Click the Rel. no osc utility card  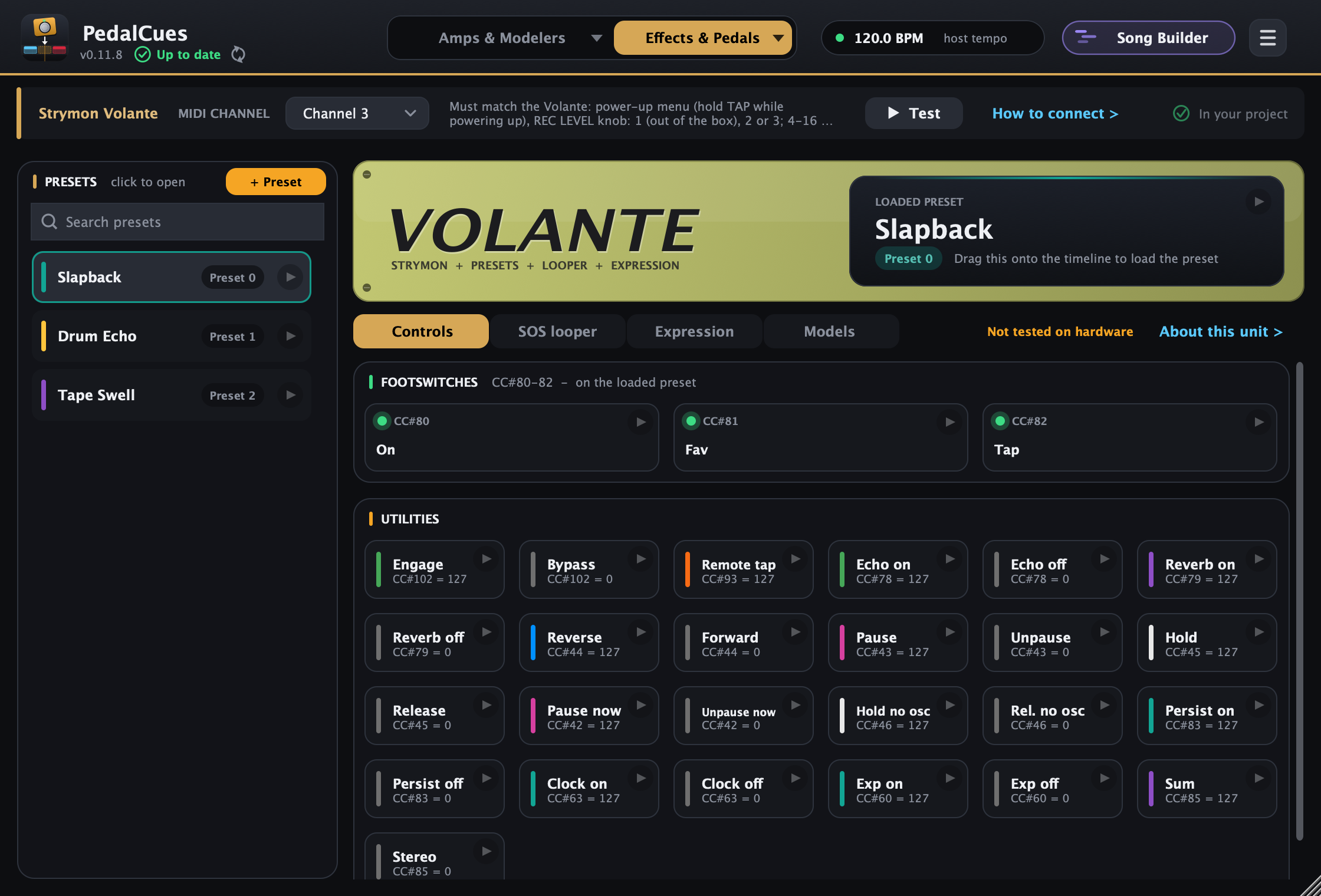coord(1052,716)
